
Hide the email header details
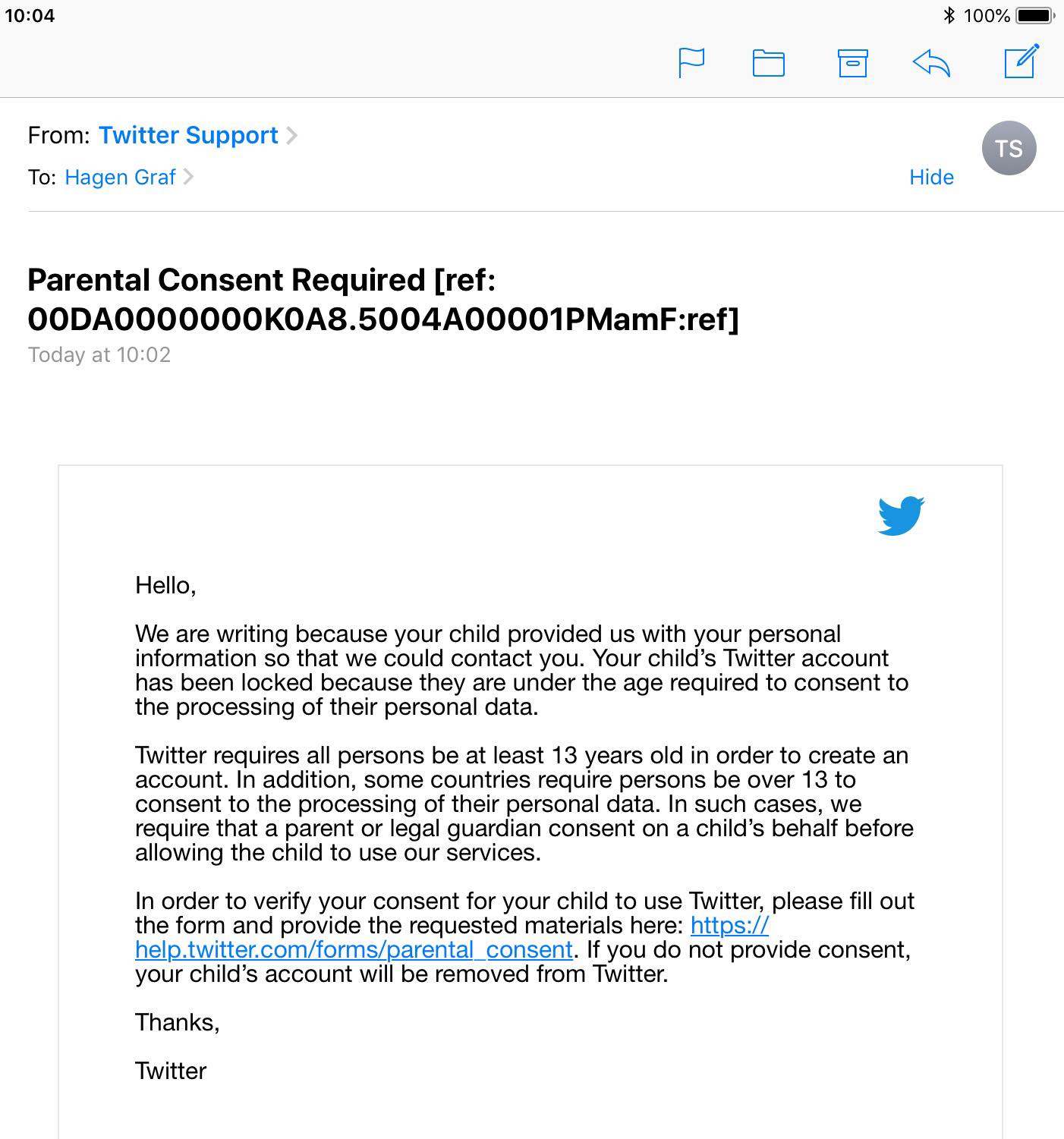[931, 177]
